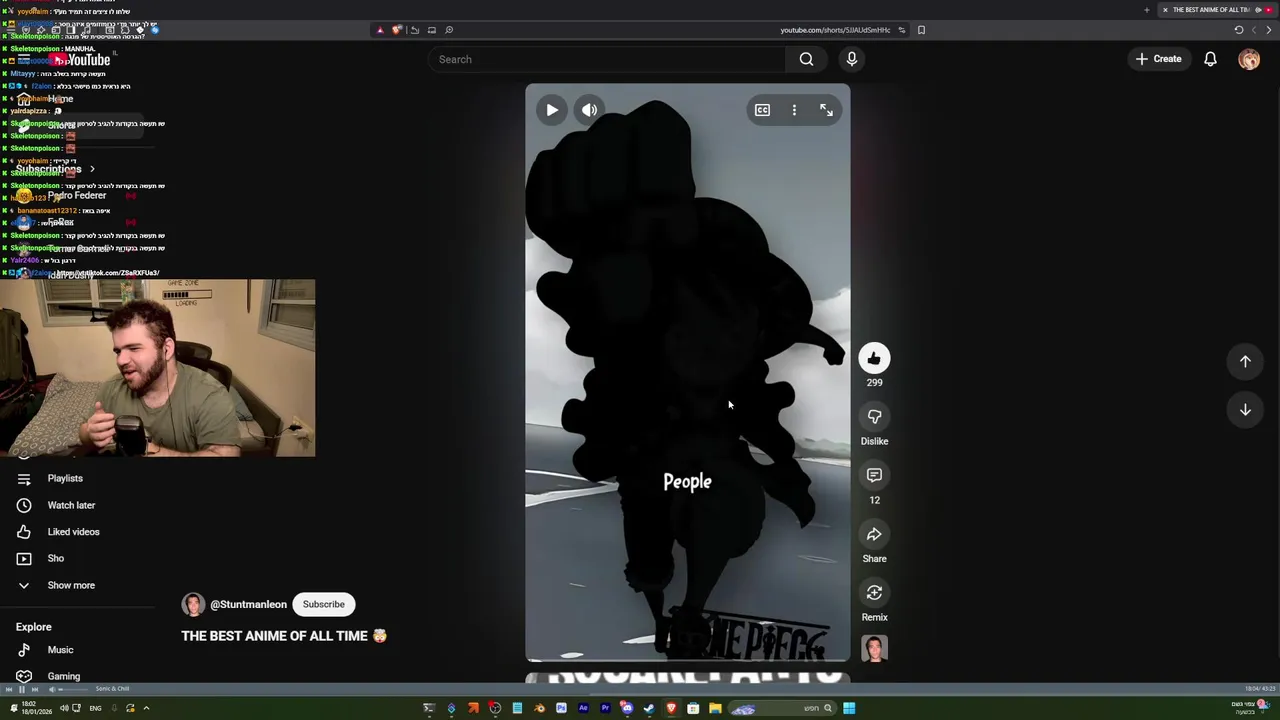The height and width of the screenshot is (720, 1280).
Task: Open Watch later in the sidebar
Action: [x=71, y=505]
